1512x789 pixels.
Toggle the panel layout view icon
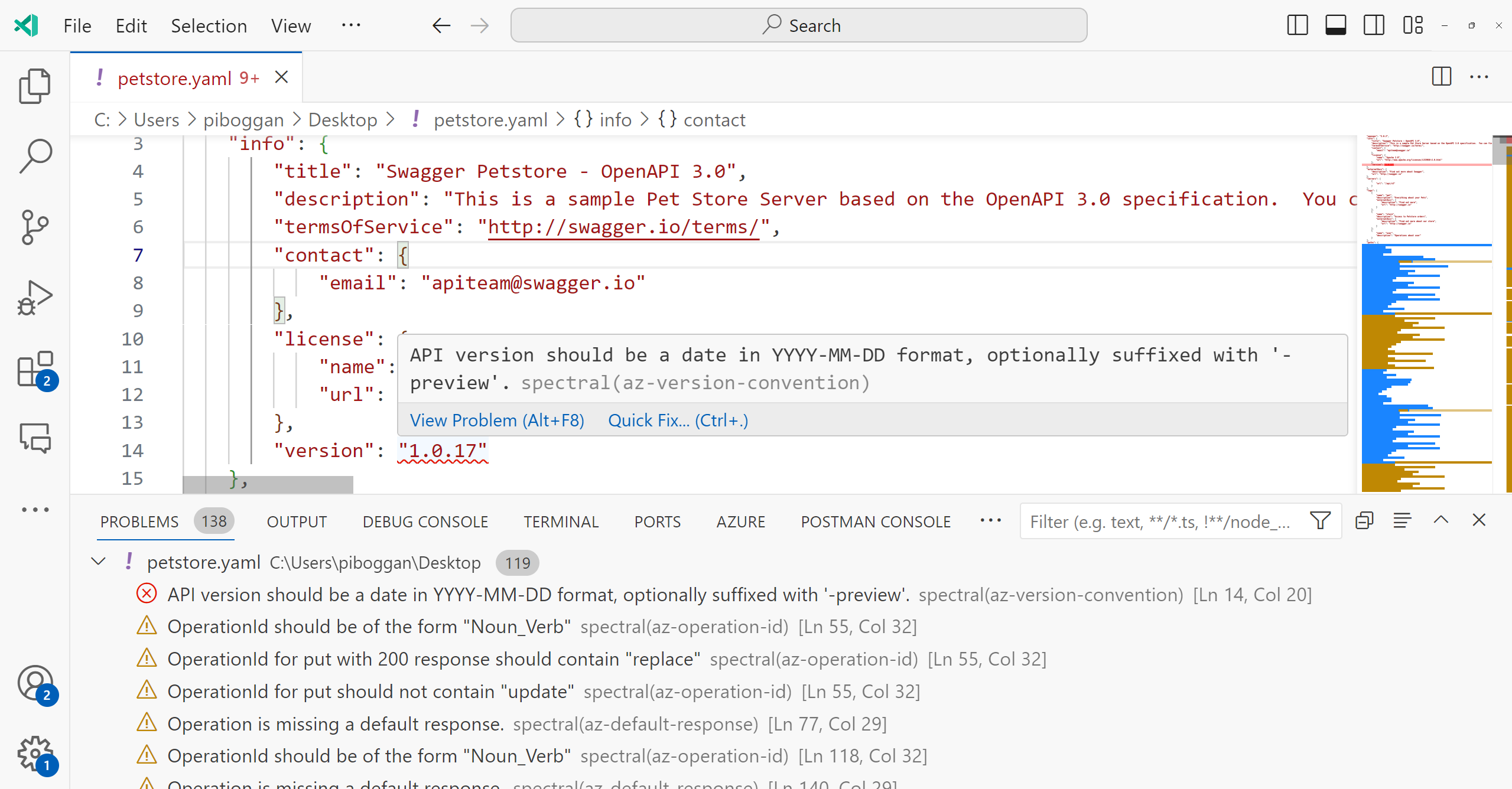pyautogui.click(x=1336, y=25)
